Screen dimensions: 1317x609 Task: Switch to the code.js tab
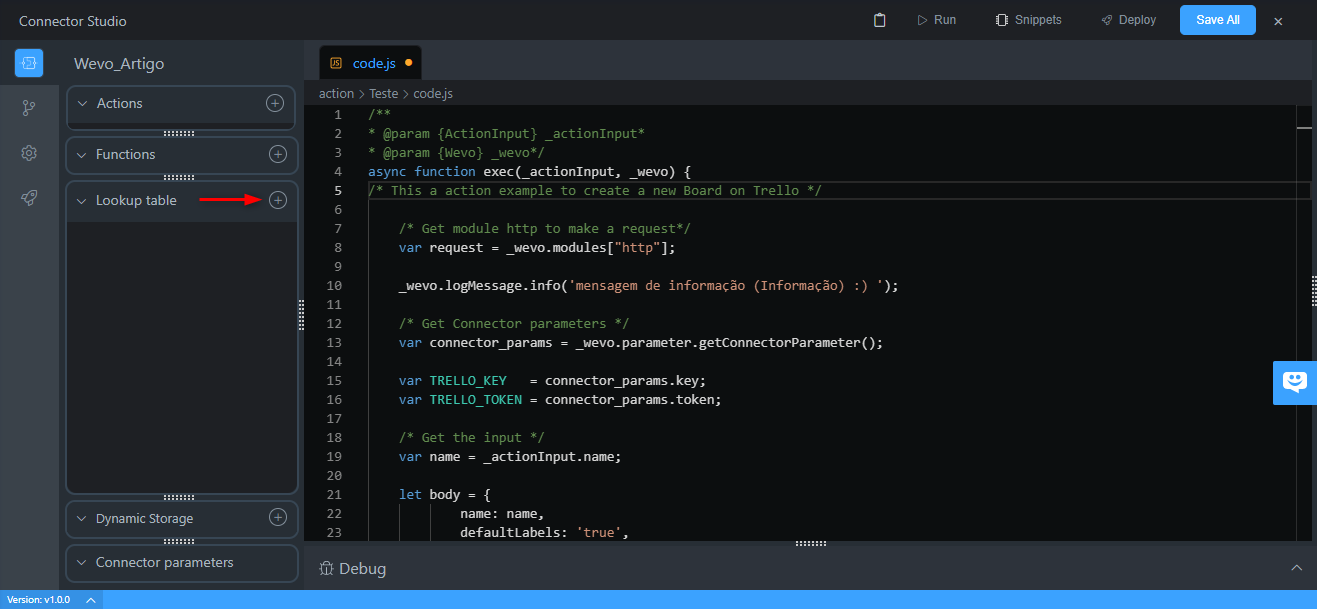373,63
